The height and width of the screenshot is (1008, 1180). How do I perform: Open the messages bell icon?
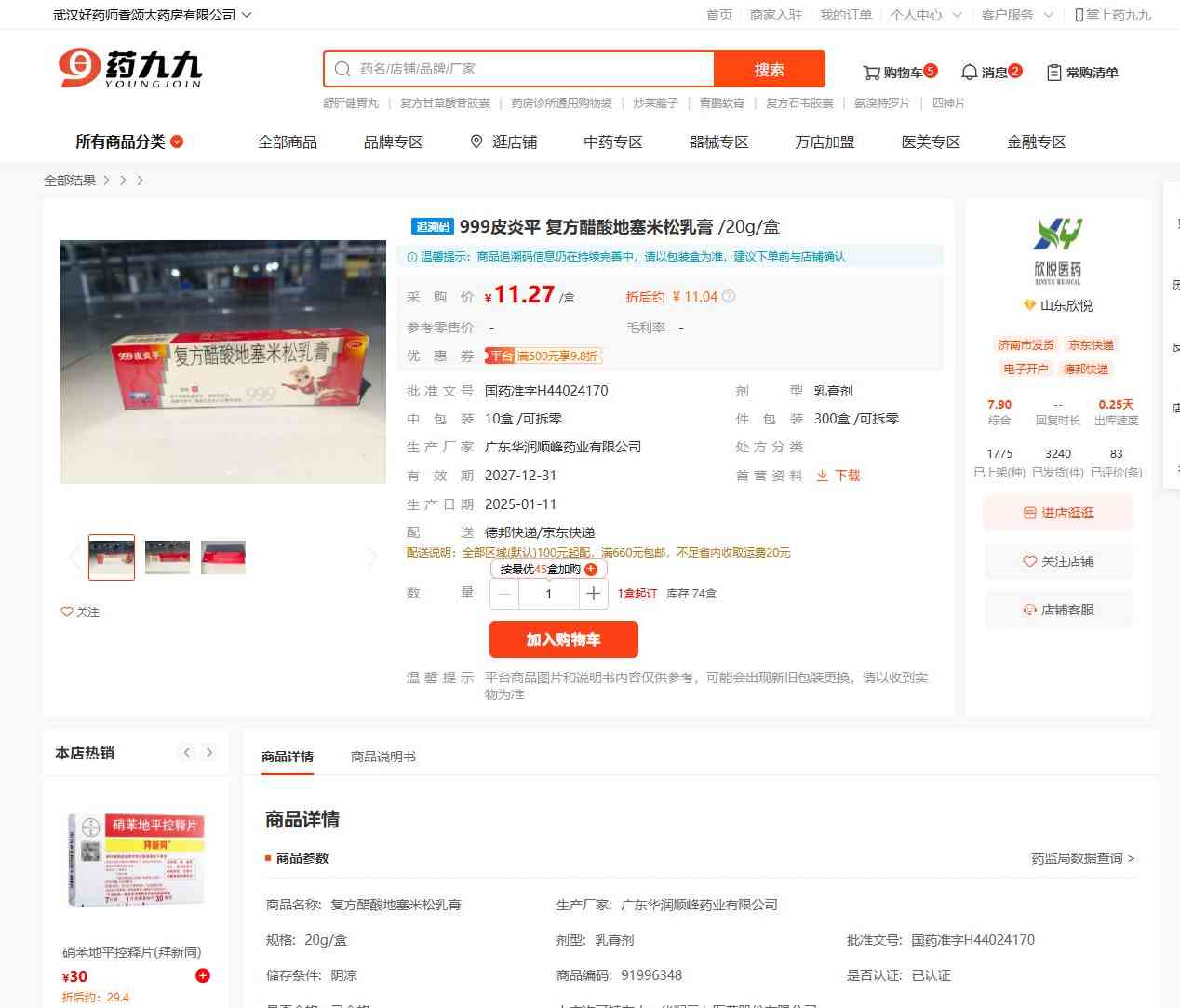969,73
